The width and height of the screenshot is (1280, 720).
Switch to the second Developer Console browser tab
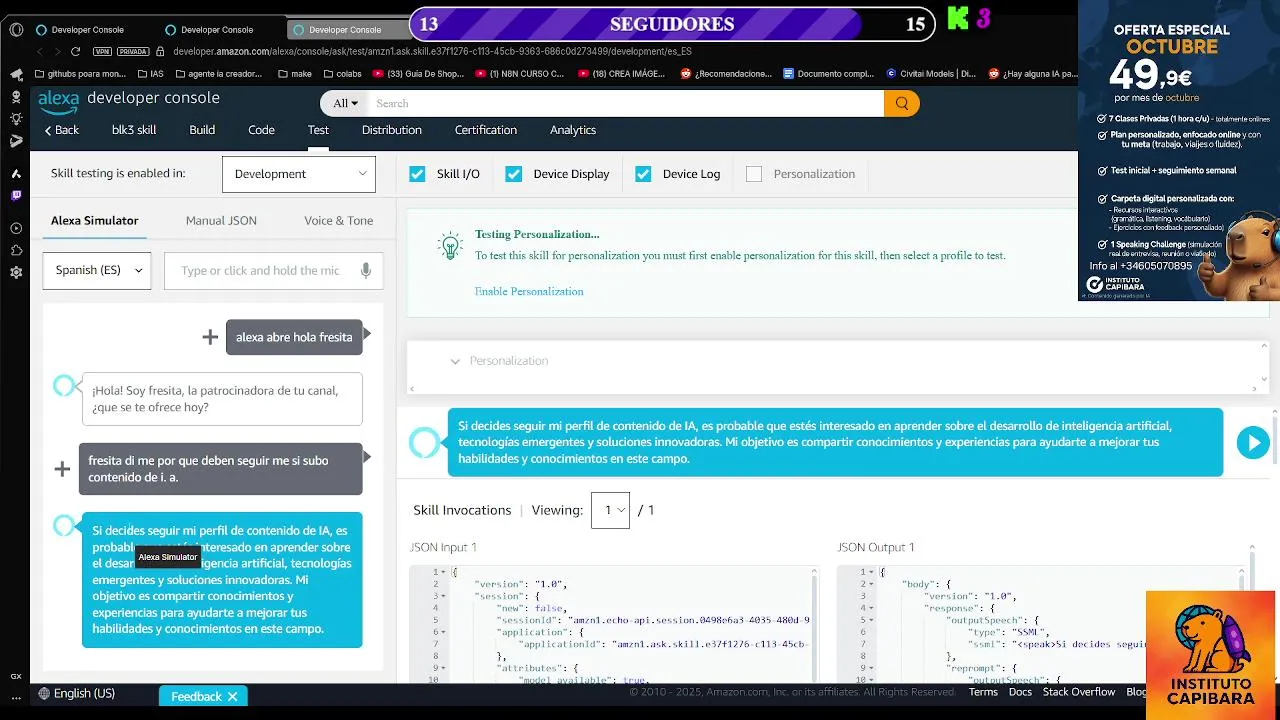point(218,30)
